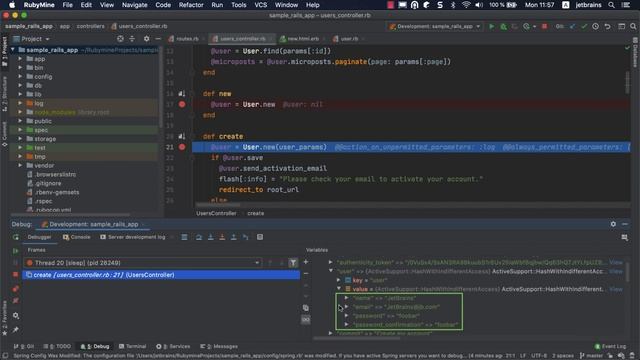Screen dimensions: 640x360
Task: Open the Navigate menu
Action: [x=134, y=5]
